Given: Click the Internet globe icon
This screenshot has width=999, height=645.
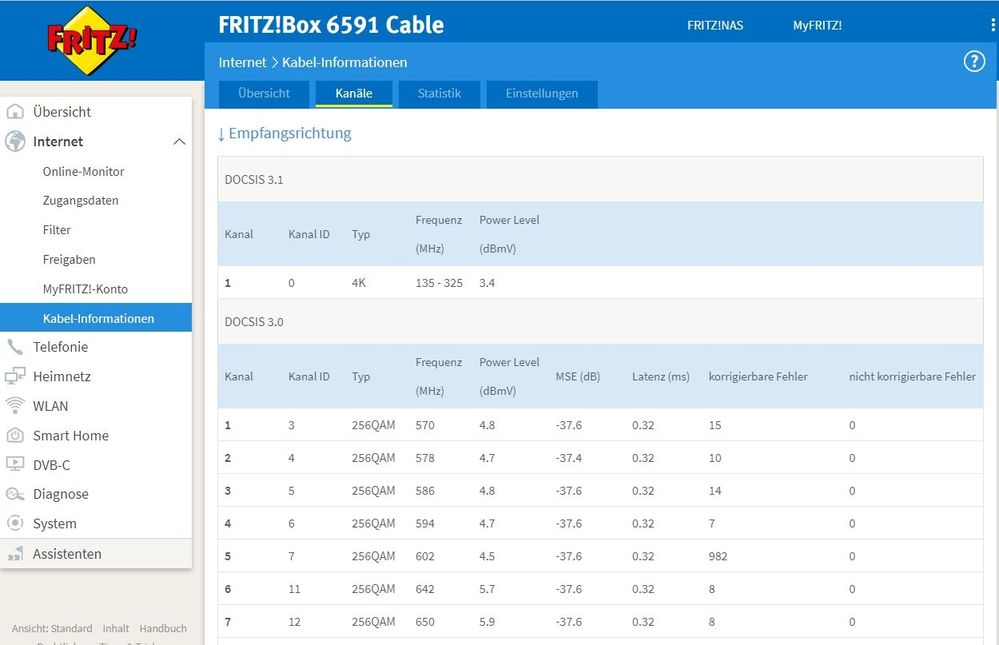Looking at the screenshot, I should (x=15, y=141).
